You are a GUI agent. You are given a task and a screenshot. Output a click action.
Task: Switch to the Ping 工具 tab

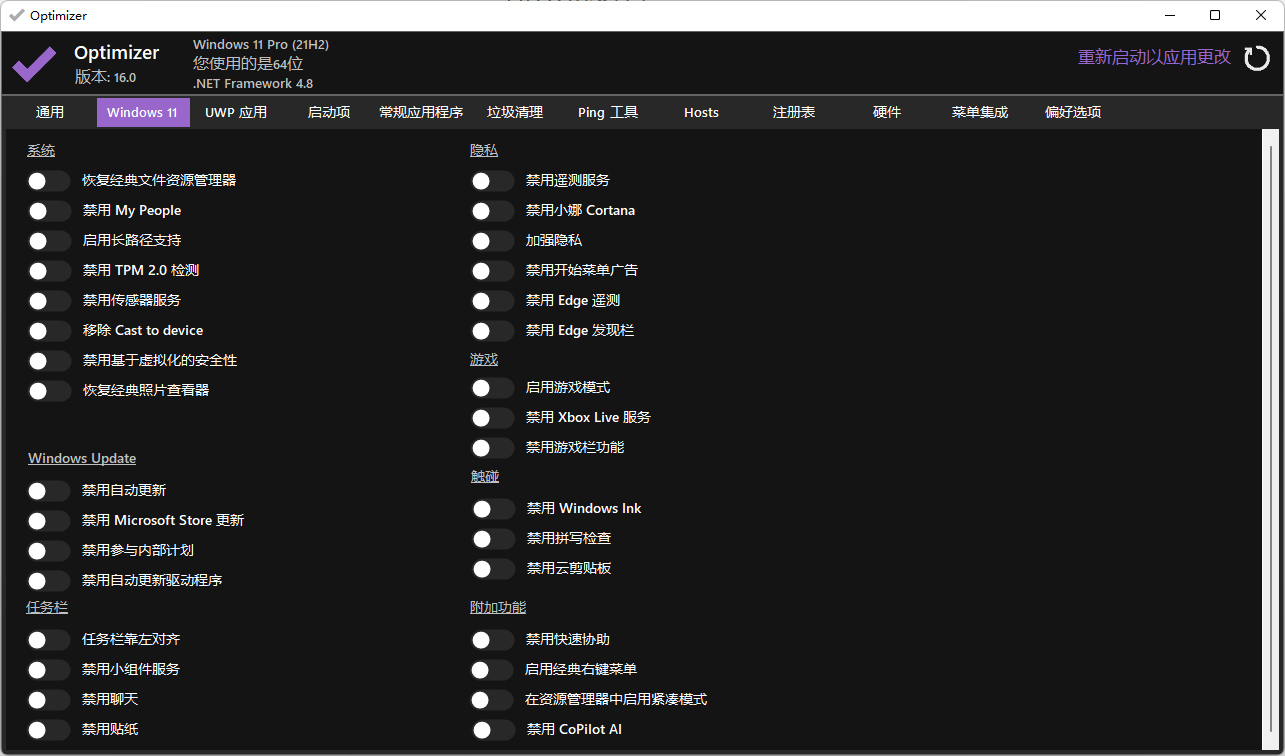608,112
